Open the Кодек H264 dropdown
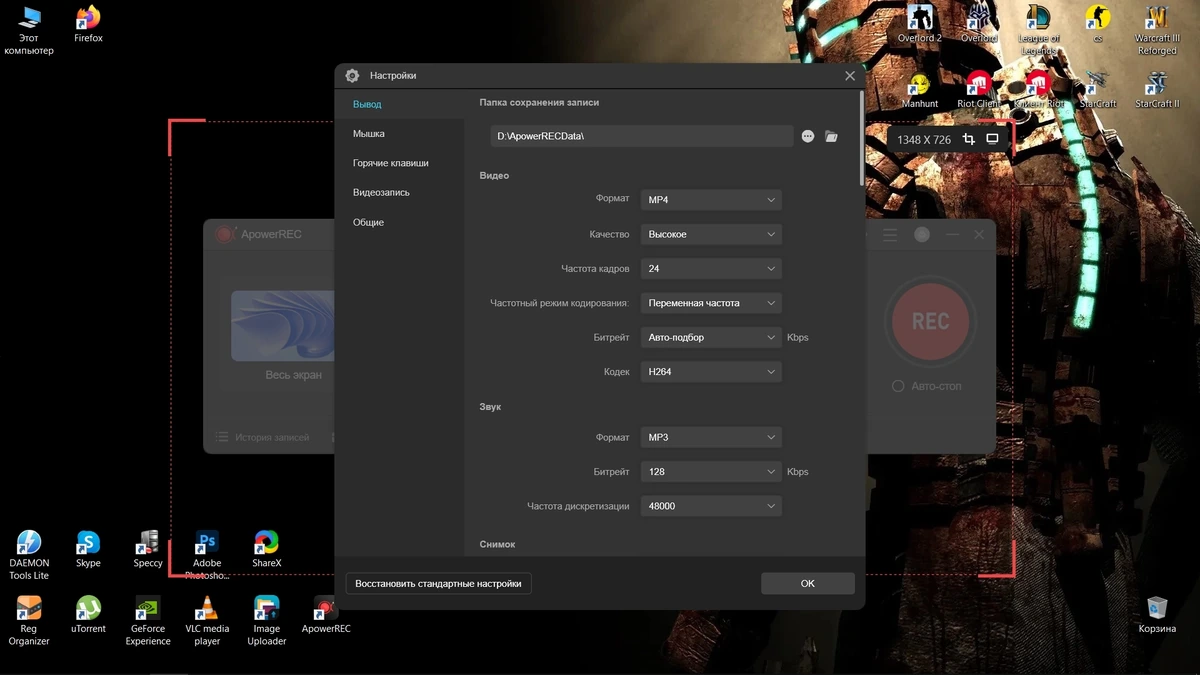The height and width of the screenshot is (675, 1200). tap(711, 372)
